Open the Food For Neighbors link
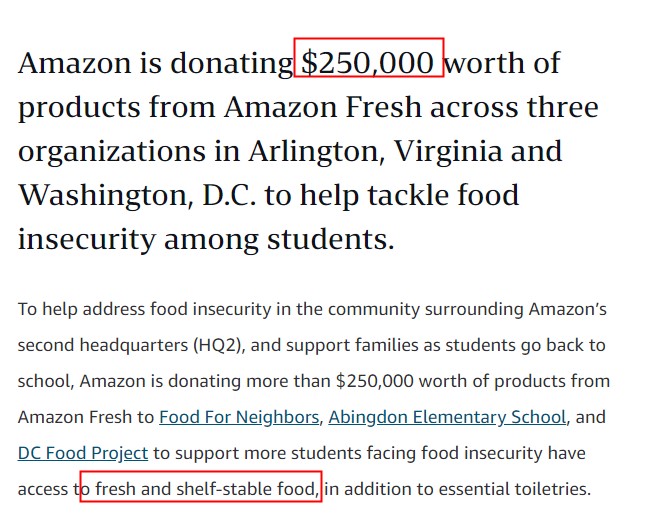The image size is (648, 528). 239,417
